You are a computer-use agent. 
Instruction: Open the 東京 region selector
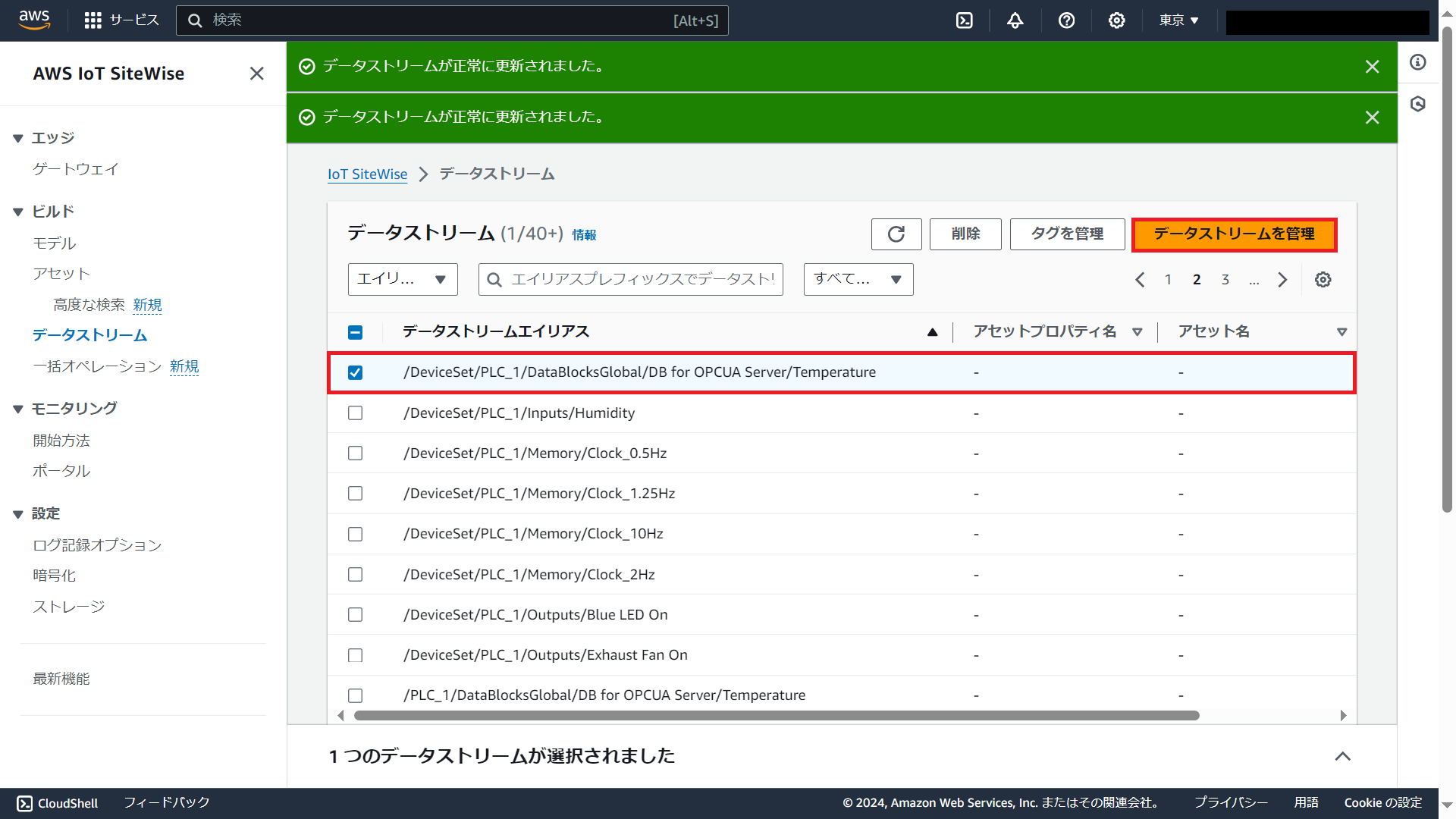tap(1178, 20)
